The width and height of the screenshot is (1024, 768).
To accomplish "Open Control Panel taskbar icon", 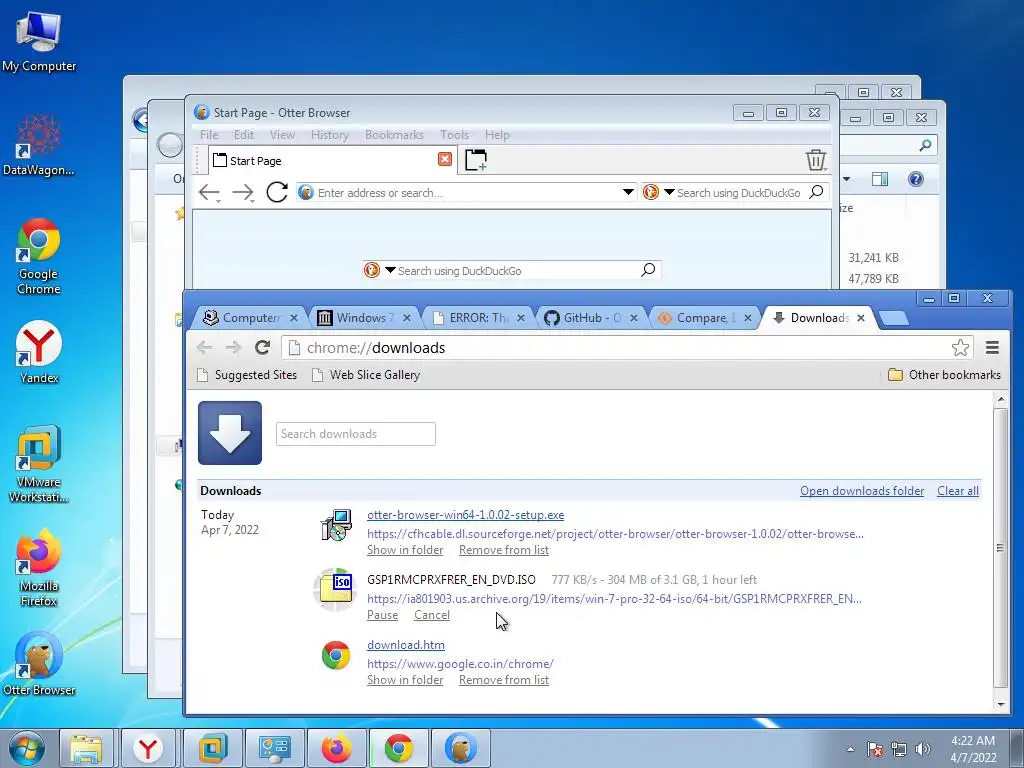I will point(274,748).
